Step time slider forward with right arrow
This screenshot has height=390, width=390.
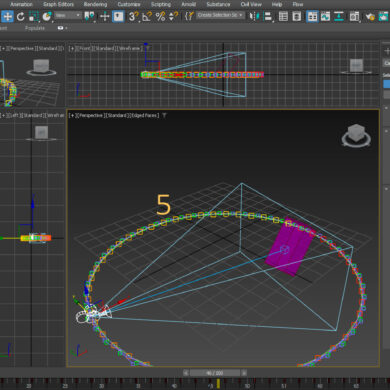click(x=244, y=373)
